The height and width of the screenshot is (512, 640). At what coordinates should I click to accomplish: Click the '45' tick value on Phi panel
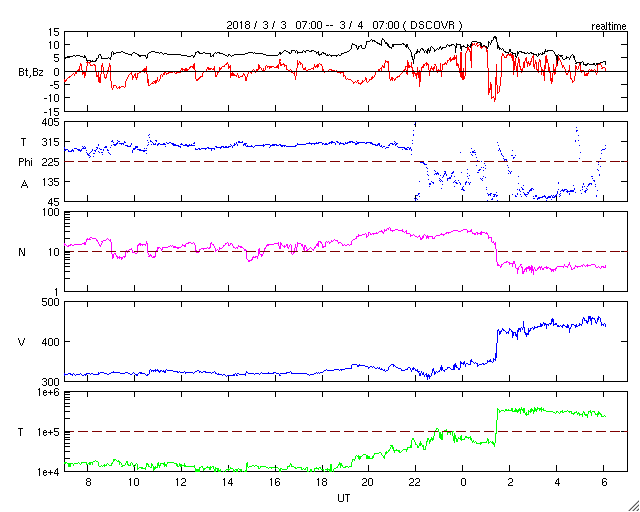54,202
